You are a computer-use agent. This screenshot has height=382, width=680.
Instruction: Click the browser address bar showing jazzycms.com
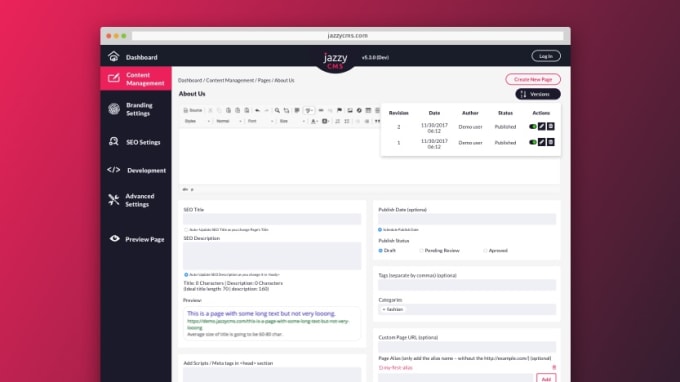[x=347, y=36]
